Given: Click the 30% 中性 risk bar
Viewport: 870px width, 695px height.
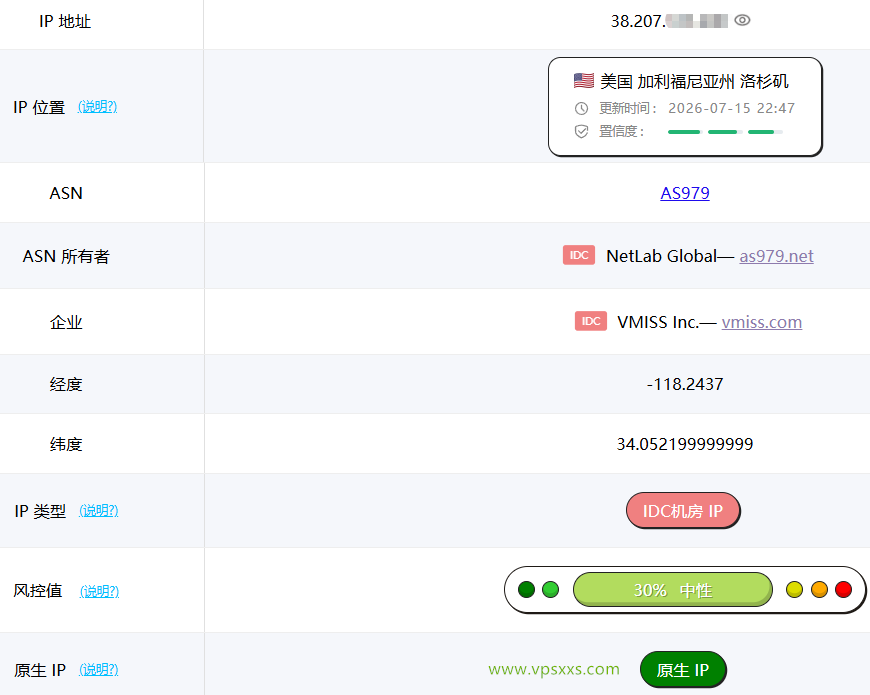Looking at the screenshot, I should tap(672, 590).
